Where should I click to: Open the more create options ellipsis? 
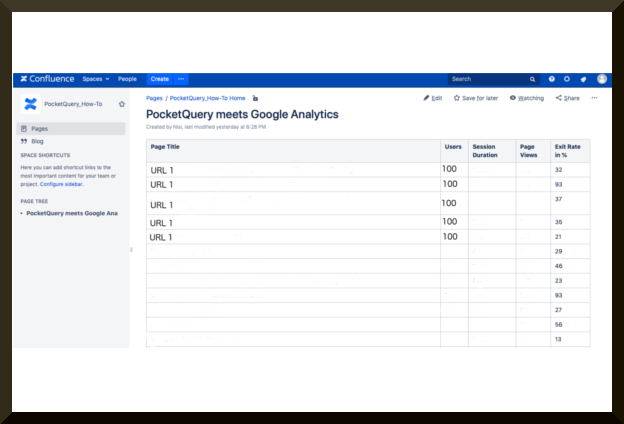coord(181,79)
